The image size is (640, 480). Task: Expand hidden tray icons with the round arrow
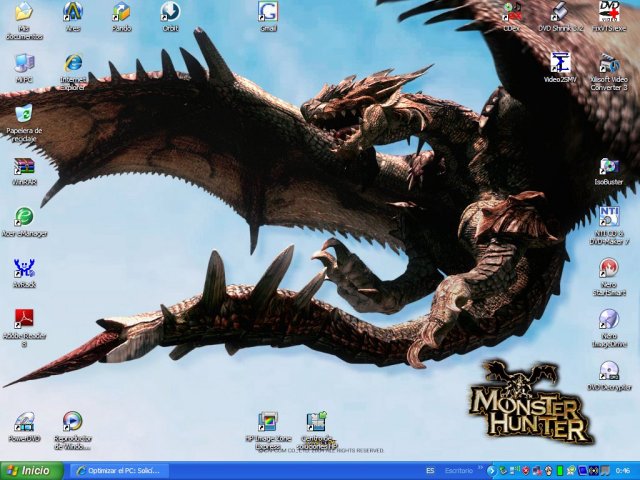[x=491, y=471]
